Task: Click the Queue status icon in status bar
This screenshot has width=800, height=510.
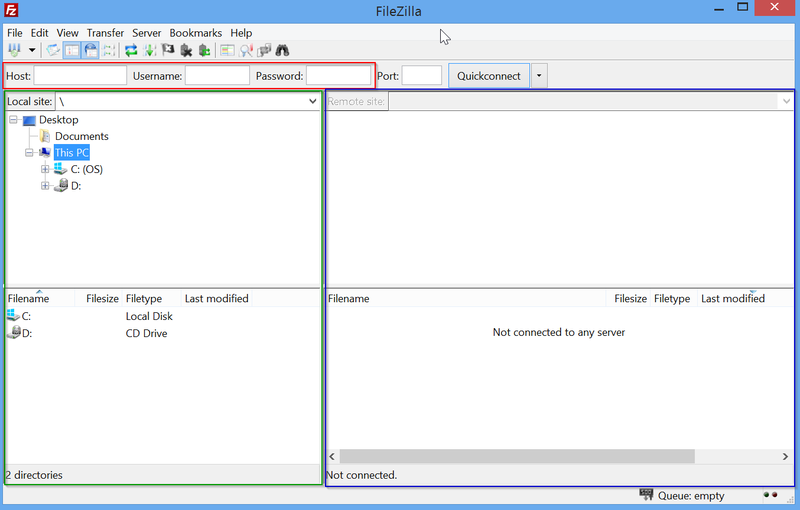Action: pyautogui.click(x=646, y=495)
